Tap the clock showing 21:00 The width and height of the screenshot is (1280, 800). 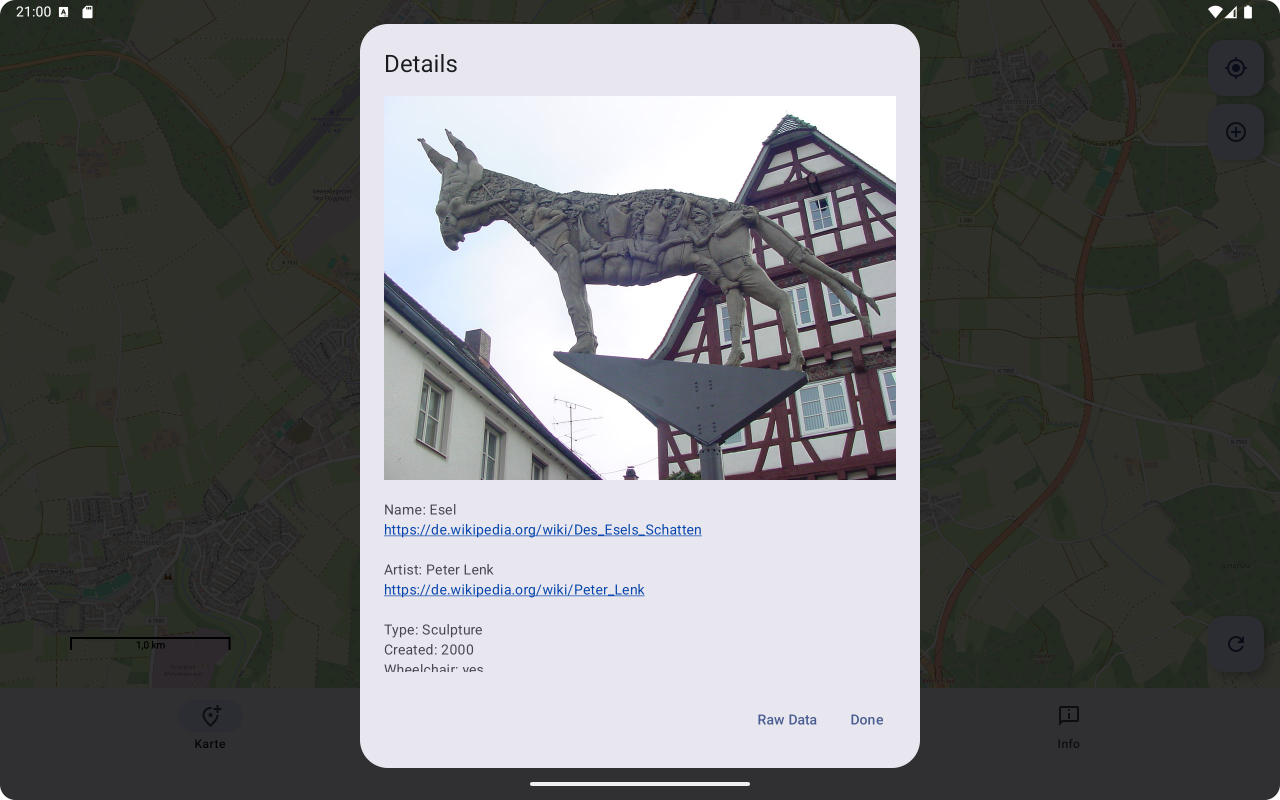click(x=33, y=12)
